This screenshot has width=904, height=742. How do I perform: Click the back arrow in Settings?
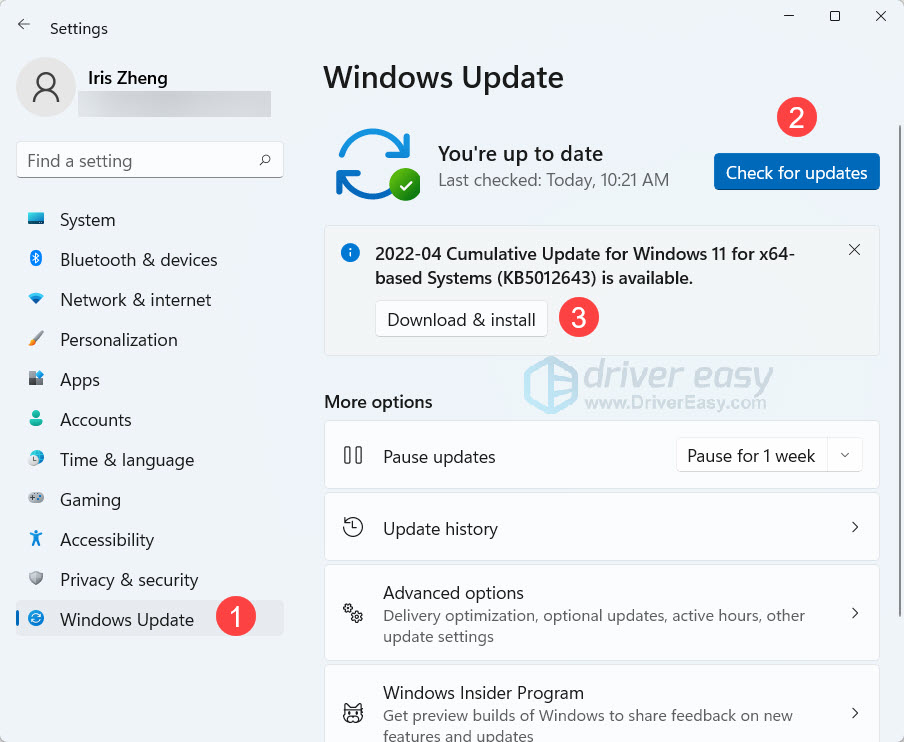[x=24, y=26]
